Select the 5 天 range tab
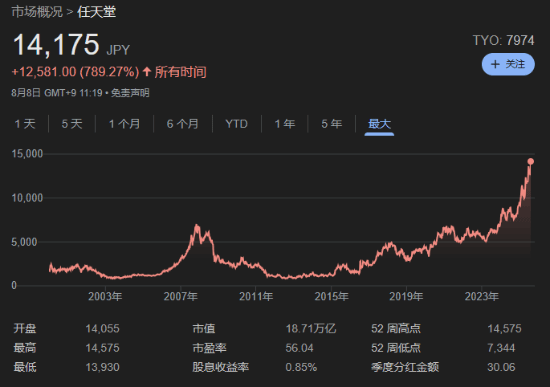 click(x=72, y=124)
